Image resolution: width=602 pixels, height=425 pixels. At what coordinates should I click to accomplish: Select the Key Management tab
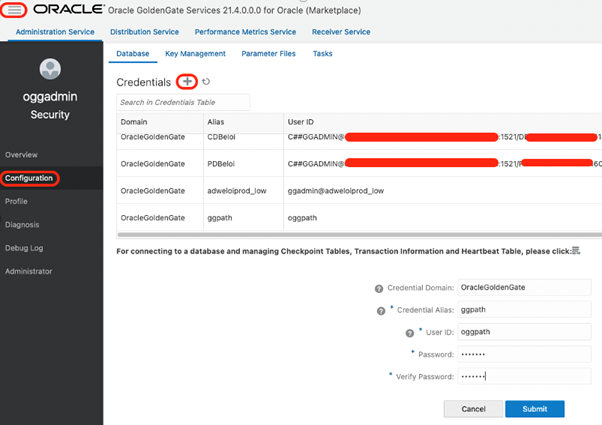click(x=195, y=54)
